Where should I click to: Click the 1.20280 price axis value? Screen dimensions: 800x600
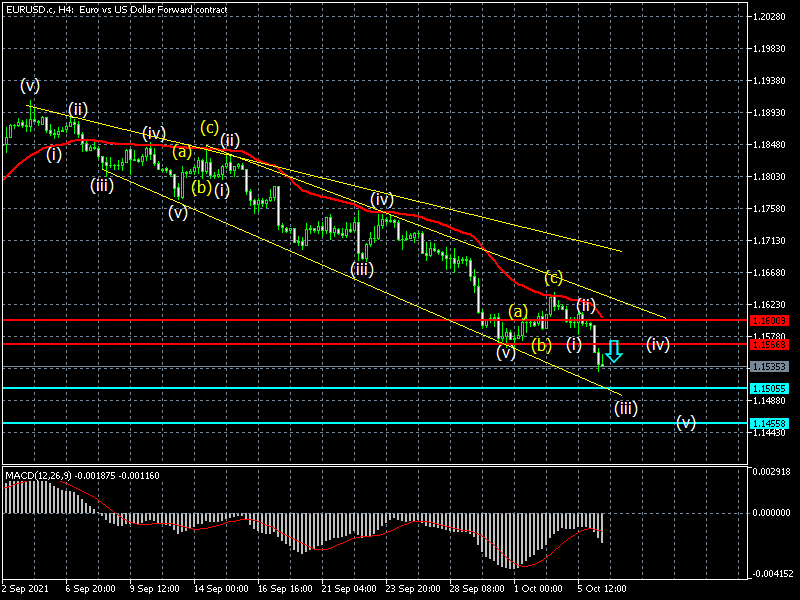(x=770, y=17)
